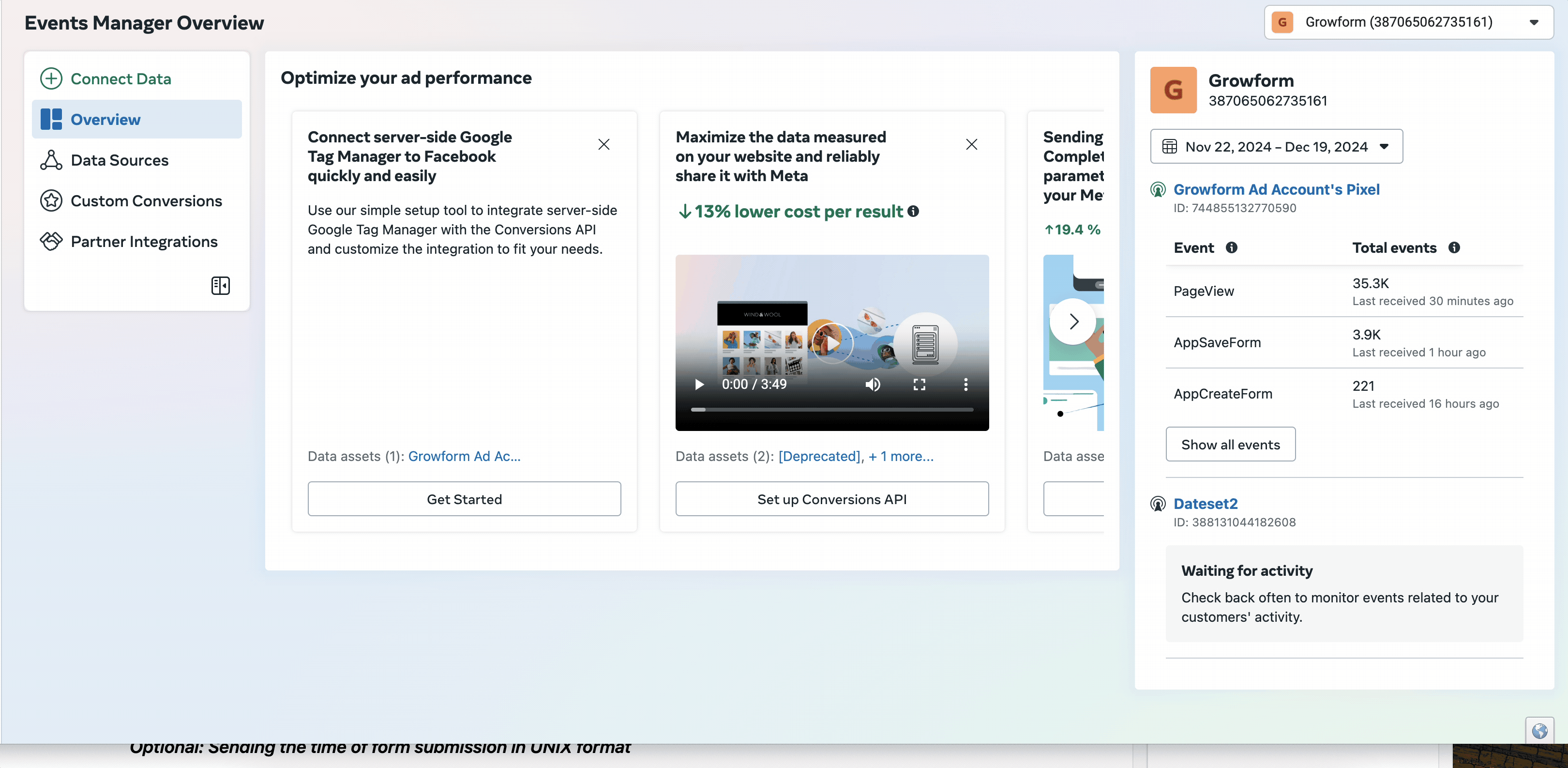Image resolution: width=1568 pixels, height=768 pixels.
Task: Show next card with carousel arrow
Action: click(1073, 321)
